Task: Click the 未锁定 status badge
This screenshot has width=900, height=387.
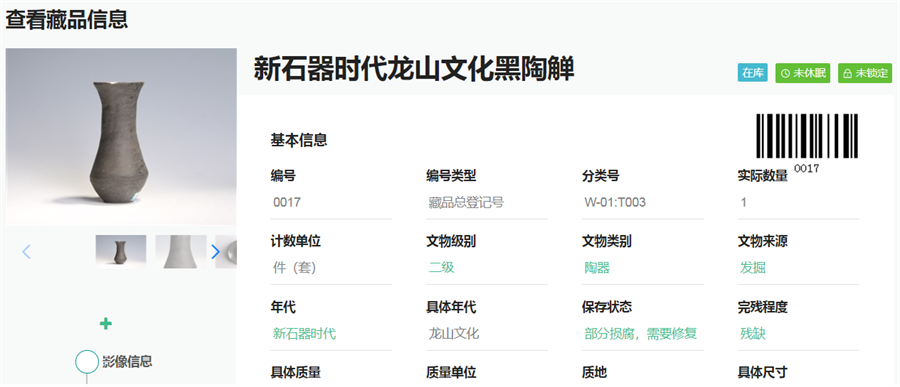Action: [865, 73]
